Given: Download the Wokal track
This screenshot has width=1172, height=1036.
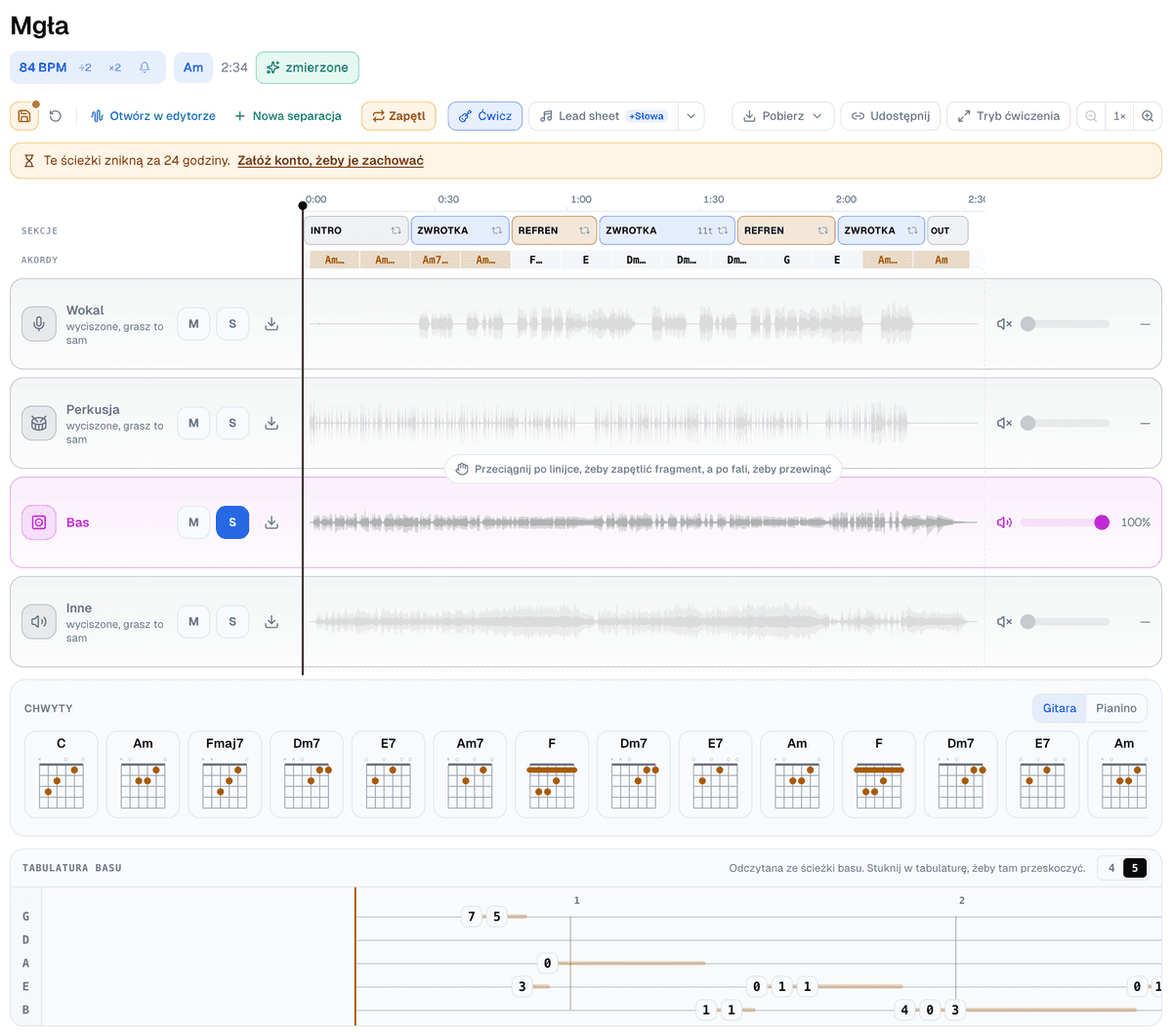Looking at the screenshot, I should click(x=272, y=324).
